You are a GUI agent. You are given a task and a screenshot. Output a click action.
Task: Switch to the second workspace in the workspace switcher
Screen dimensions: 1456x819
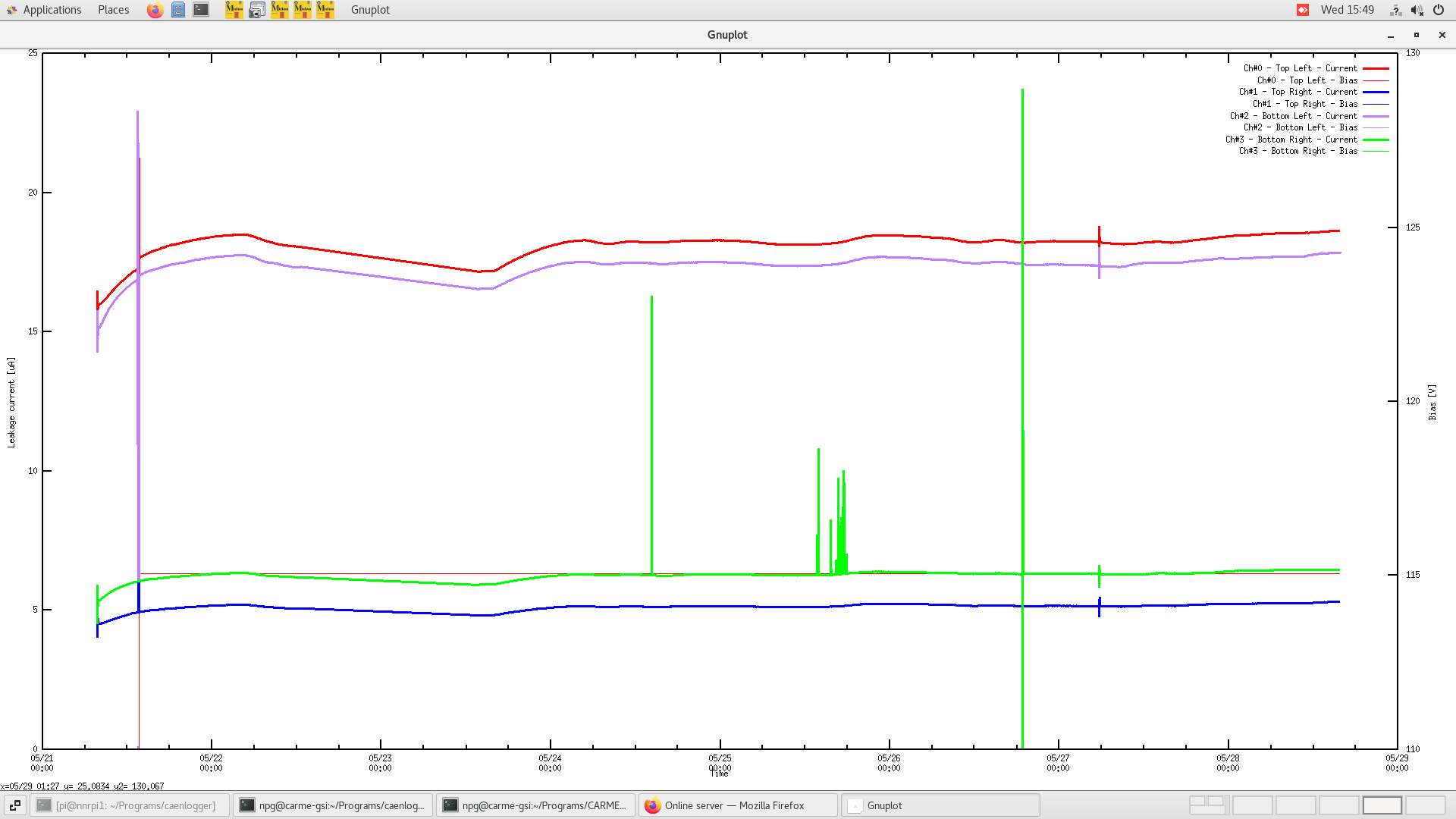1251,805
